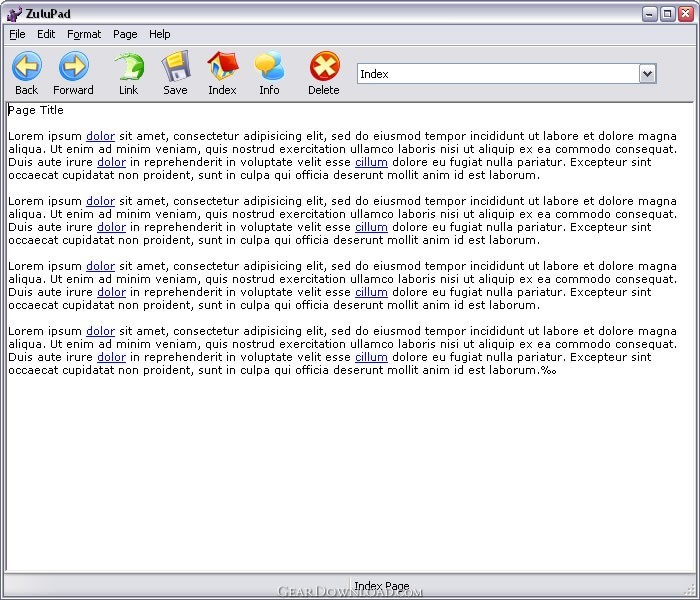Follow the dolor link after 'Lorem ipsum' in third paragraph

(100, 266)
